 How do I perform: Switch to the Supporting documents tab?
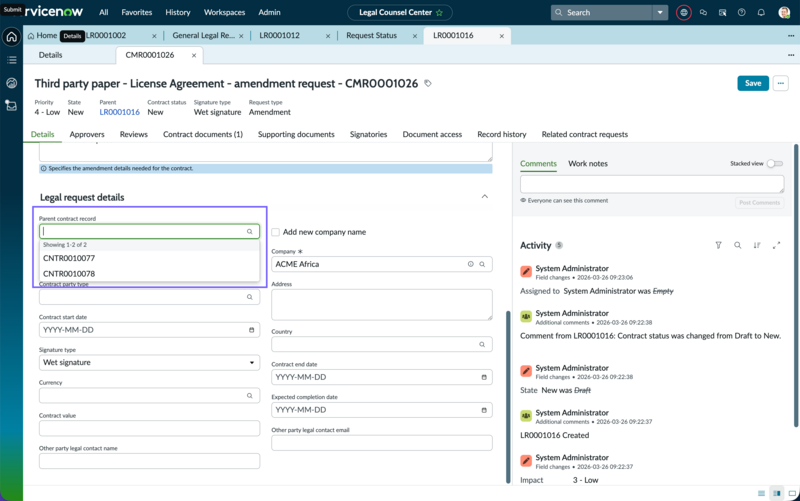pos(296,134)
